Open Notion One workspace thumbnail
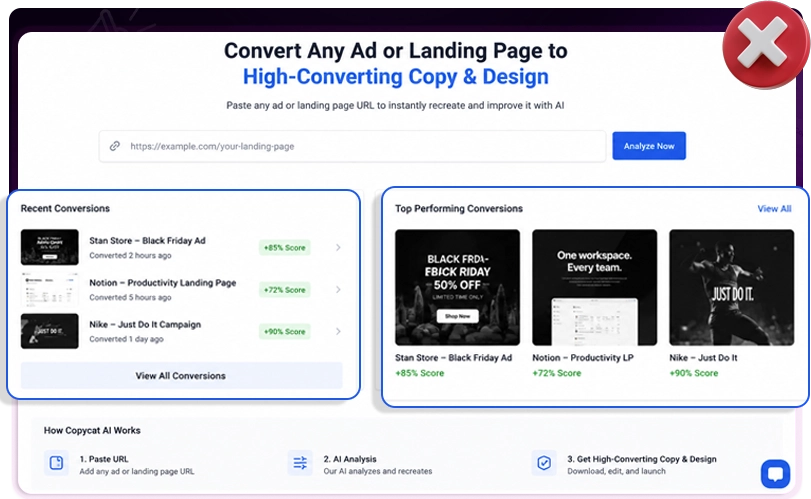This screenshot has height=499, width=811. click(594, 288)
